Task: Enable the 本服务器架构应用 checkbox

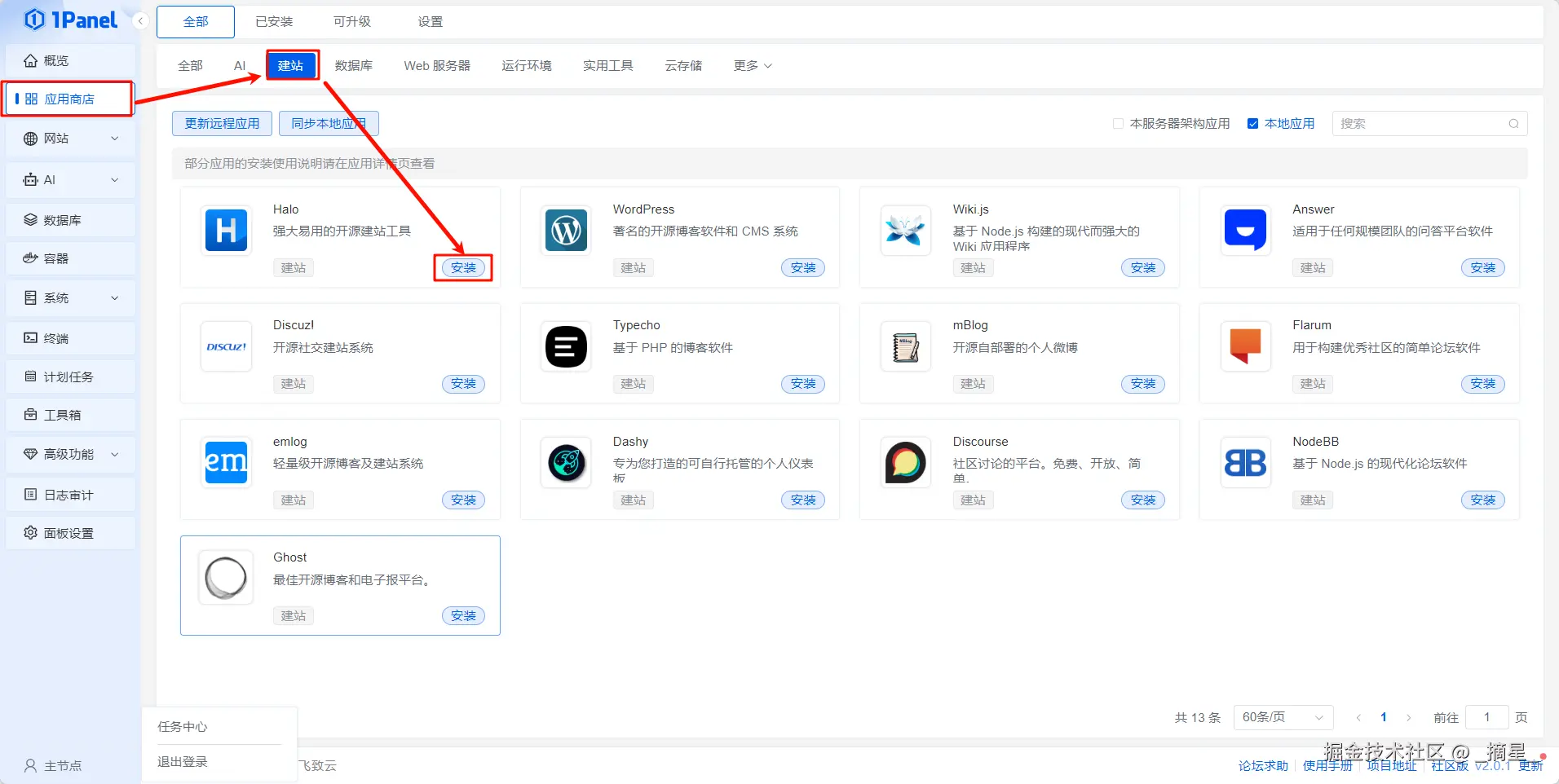Action: click(1118, 124)
